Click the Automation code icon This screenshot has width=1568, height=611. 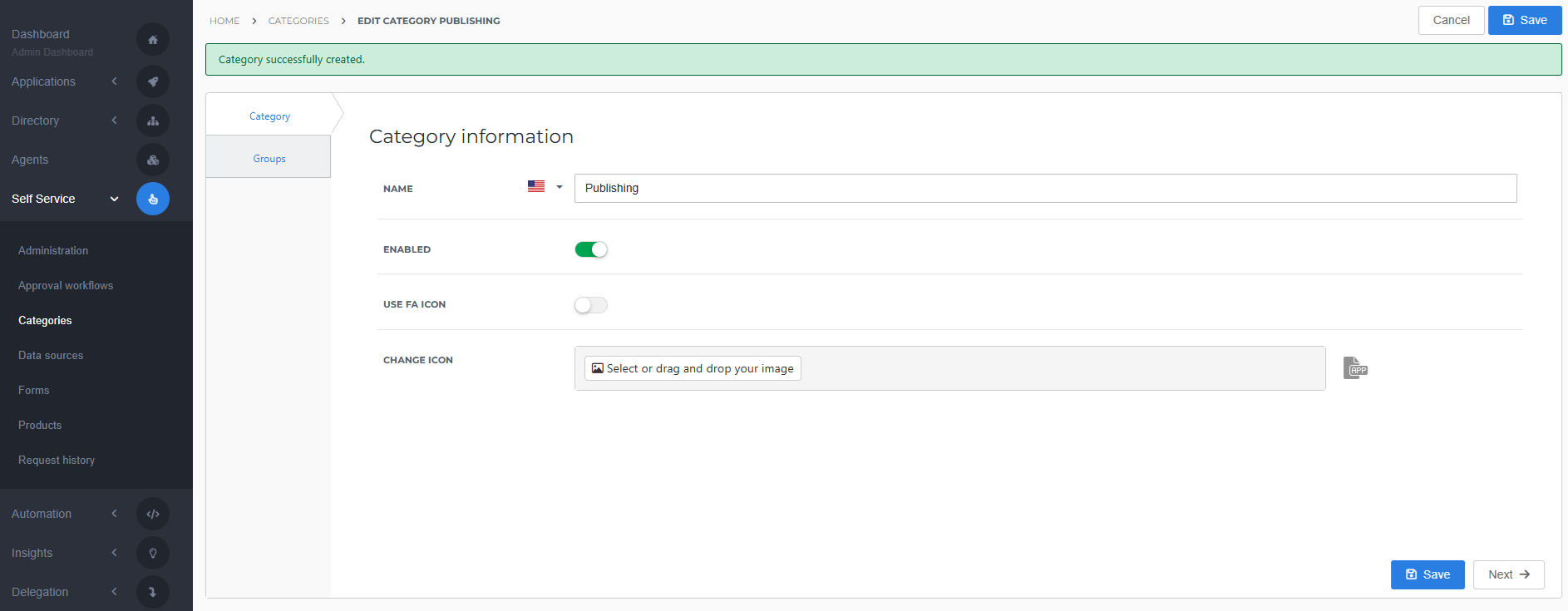point(153,514)
